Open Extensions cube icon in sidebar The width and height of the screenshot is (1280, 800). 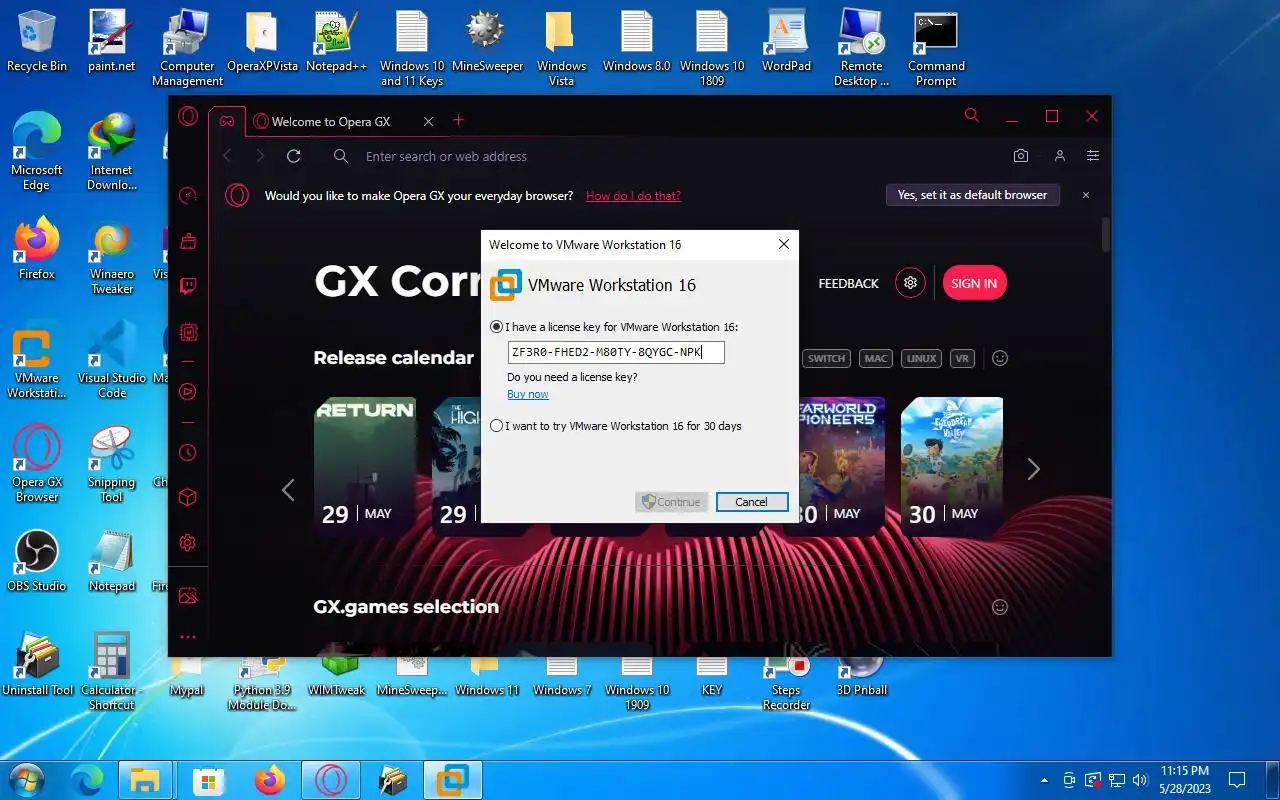pos(187,497)
